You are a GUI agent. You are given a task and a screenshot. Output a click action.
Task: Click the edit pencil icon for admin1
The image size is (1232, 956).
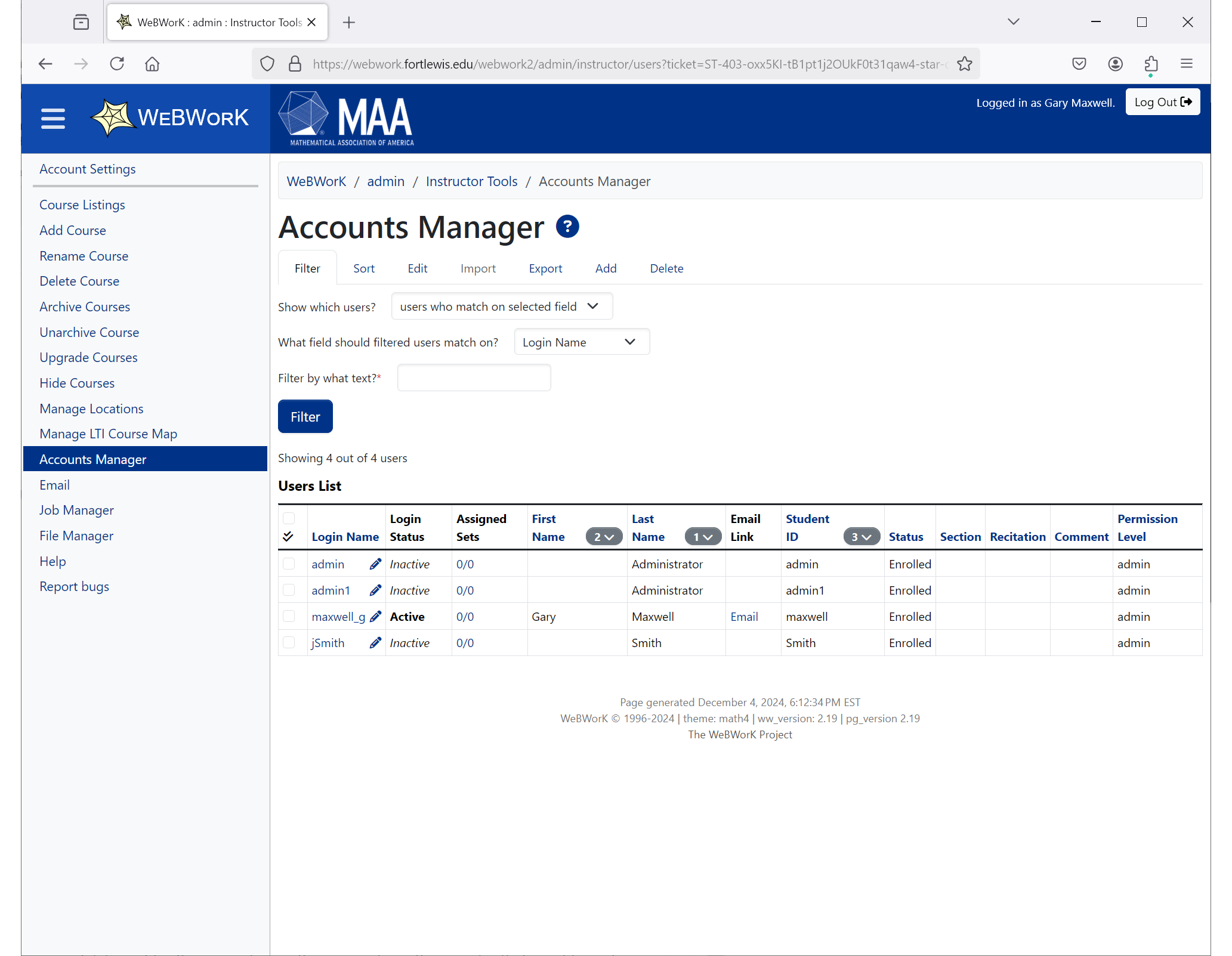click(x=375, y=589)
